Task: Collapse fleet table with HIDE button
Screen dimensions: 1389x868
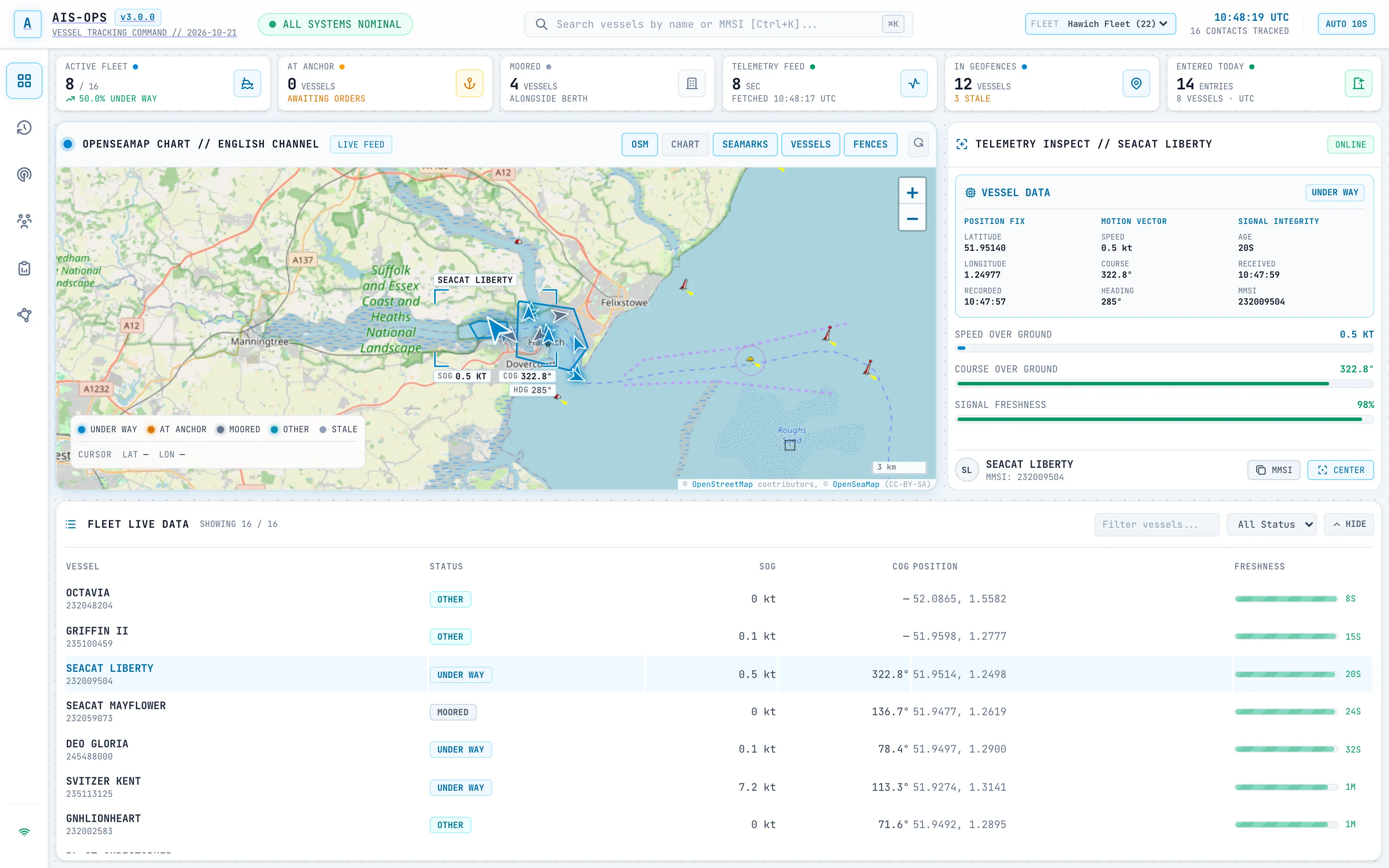Action: click(1349, 524)
